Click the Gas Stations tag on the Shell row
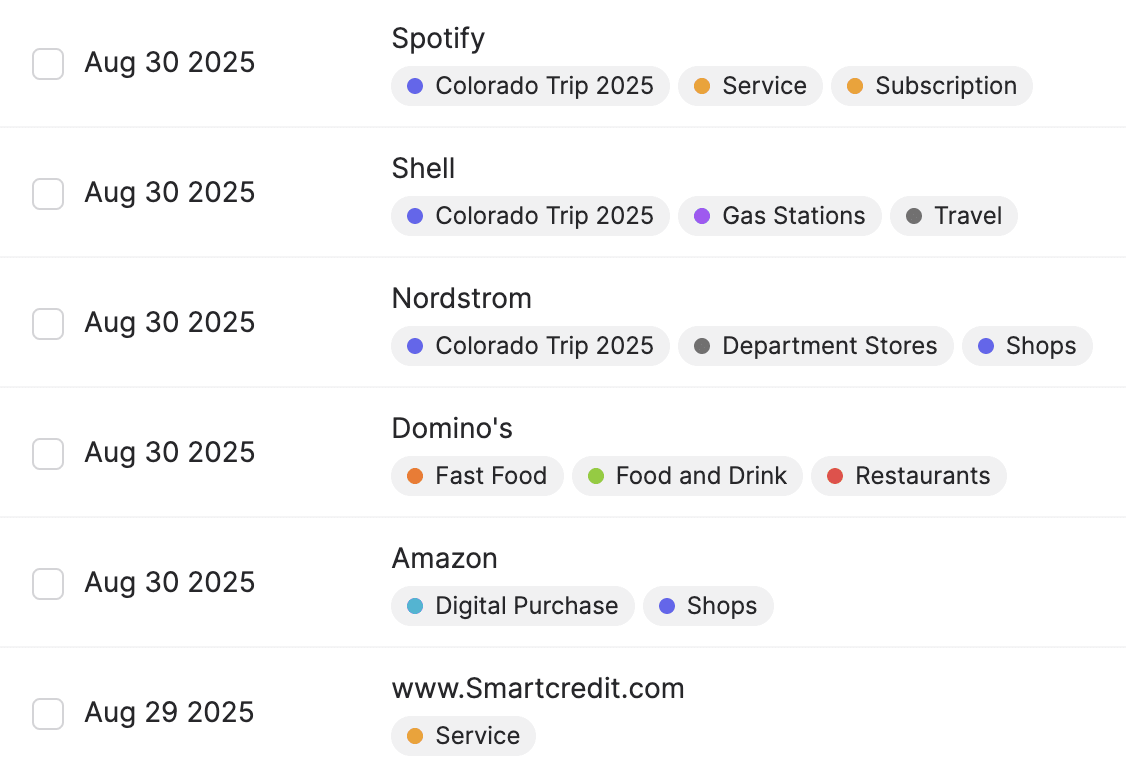The image size is (1126, 776). click(779, 216)
